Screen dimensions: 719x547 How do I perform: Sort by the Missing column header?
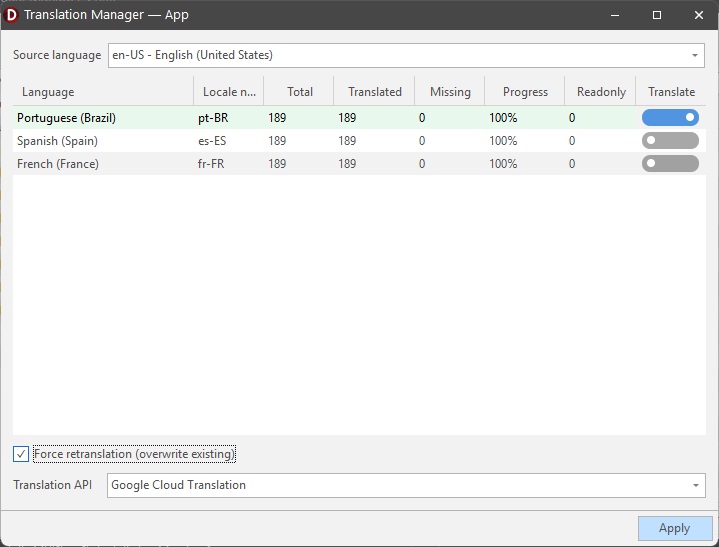pyautogui.click(x=450, y=92)
